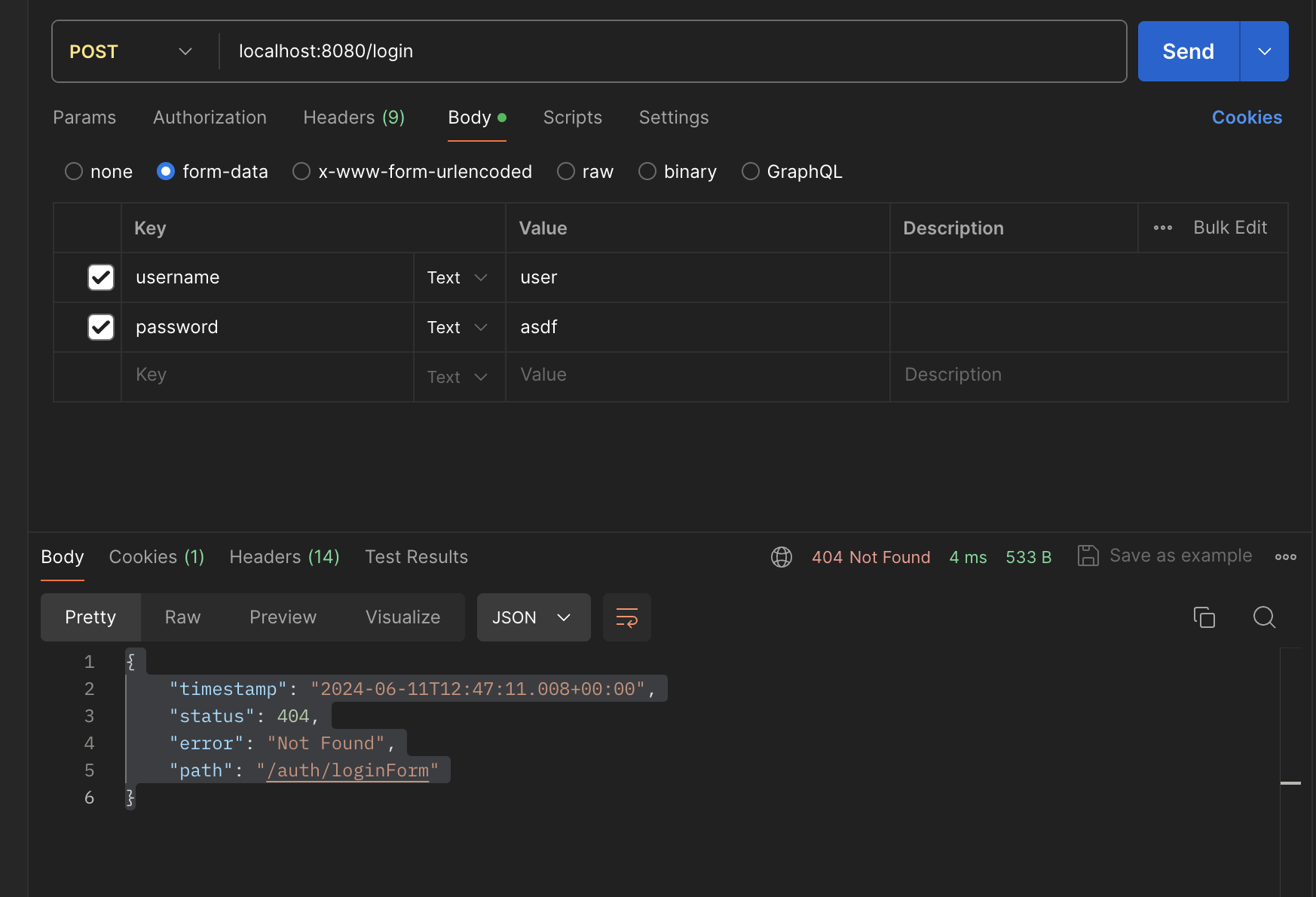1316x897 pixels.
Task: Open Text type dropdown for empty key row
Action: pos(458,377)
